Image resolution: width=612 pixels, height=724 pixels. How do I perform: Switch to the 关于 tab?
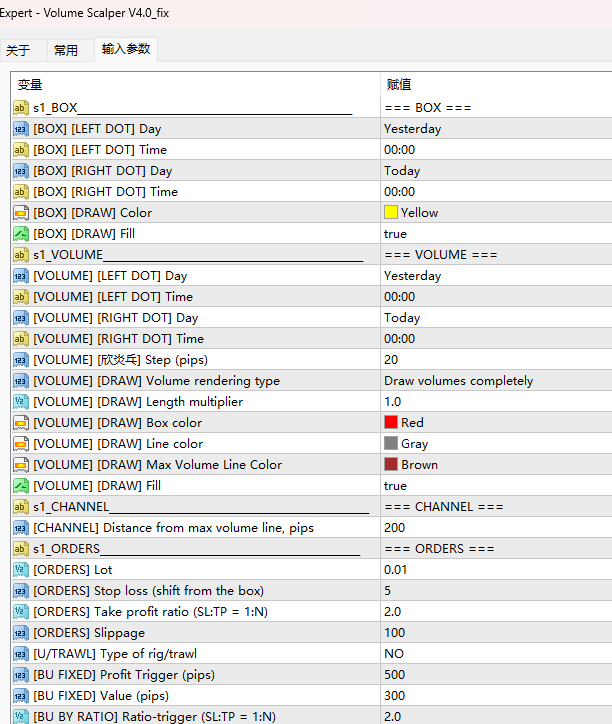click(18, 50)
